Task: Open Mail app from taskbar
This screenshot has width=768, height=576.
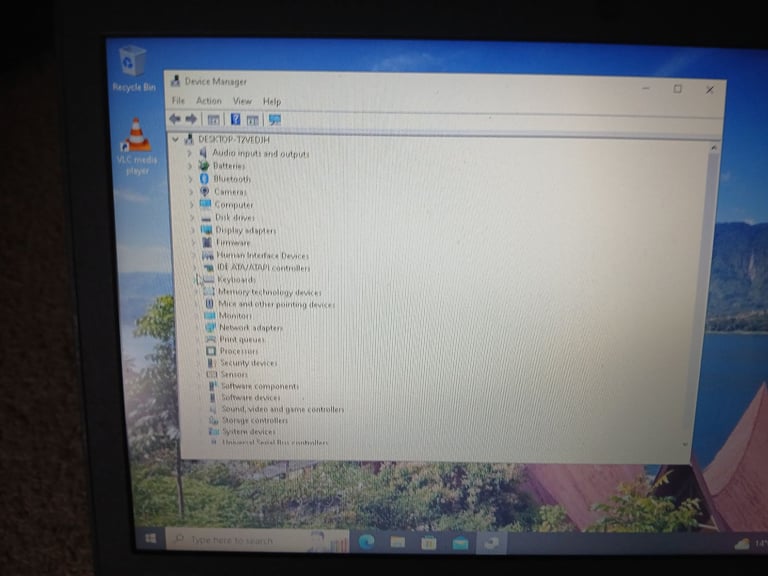Action: (460, 543)
